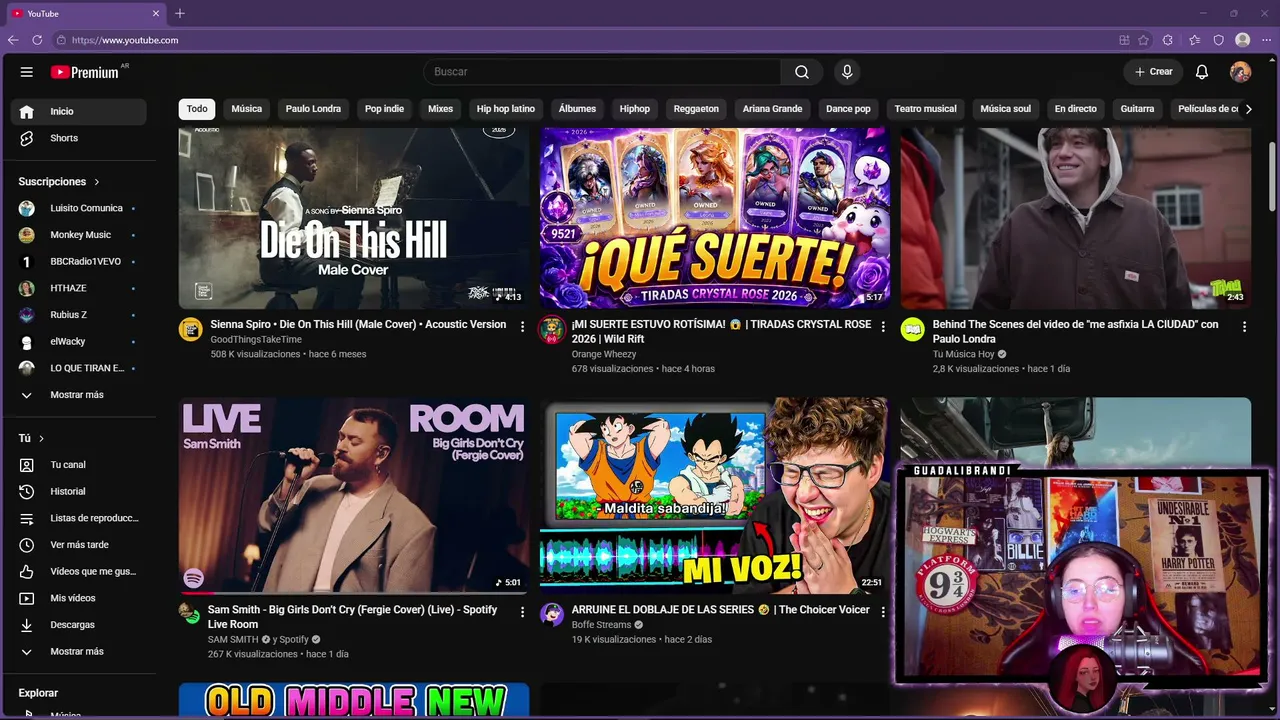Show more category chips with right arrow

click(1247, 109)
